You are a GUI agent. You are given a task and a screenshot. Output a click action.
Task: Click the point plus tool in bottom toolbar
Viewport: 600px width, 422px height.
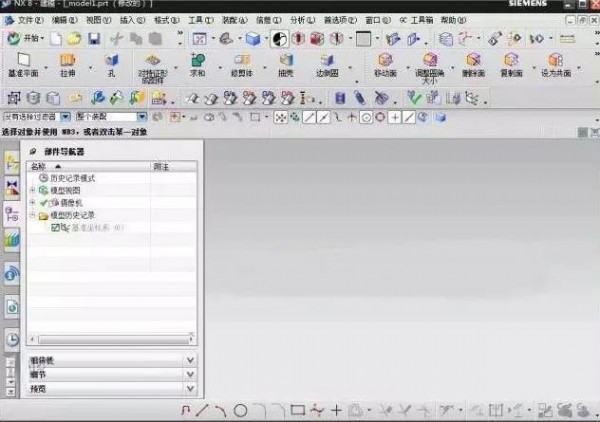coord(336,410)
